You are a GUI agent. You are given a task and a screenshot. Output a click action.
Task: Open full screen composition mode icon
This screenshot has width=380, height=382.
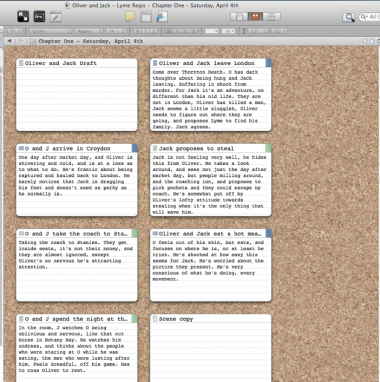coord(23,17)
